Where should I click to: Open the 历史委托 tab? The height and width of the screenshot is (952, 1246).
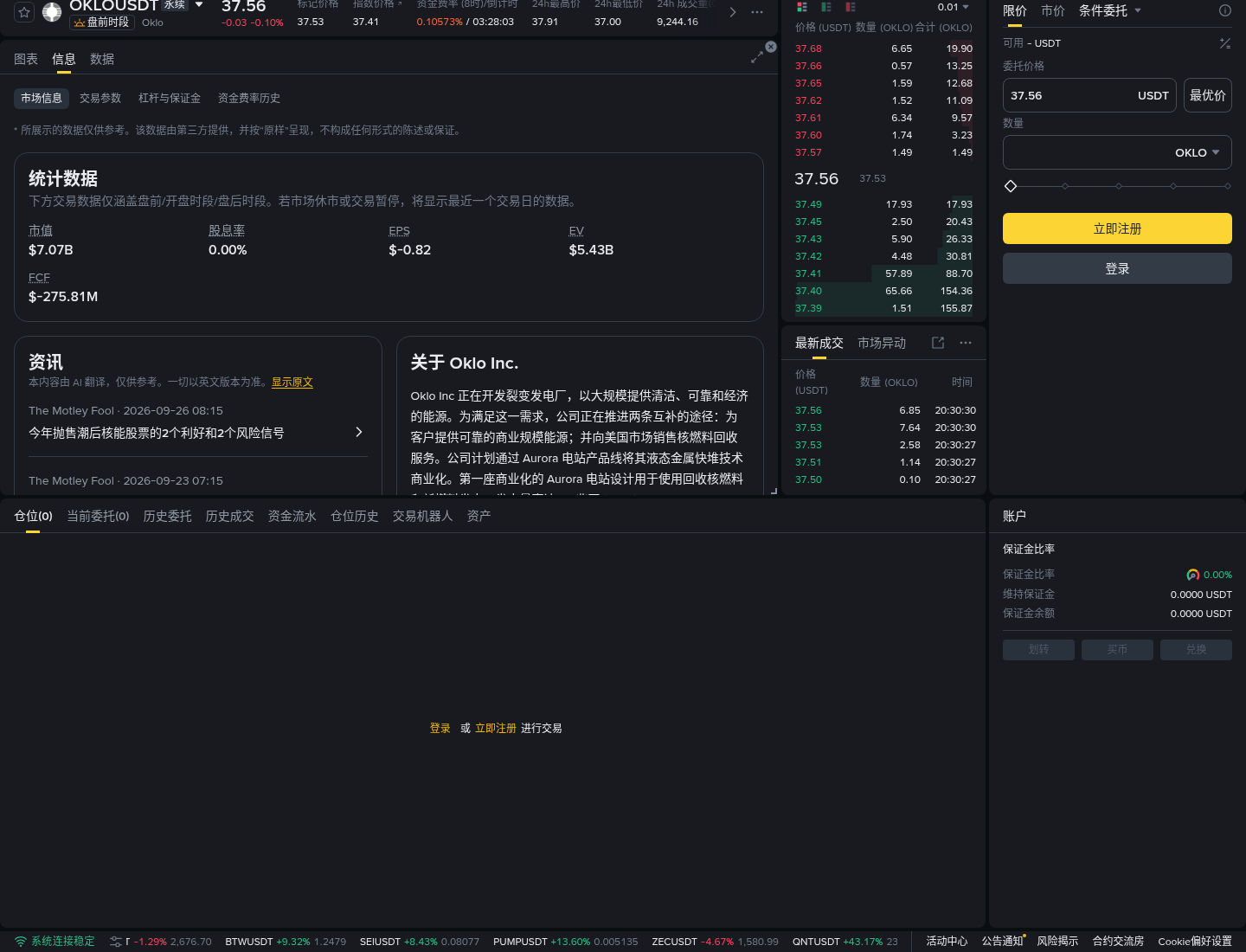tap(167, 516)
